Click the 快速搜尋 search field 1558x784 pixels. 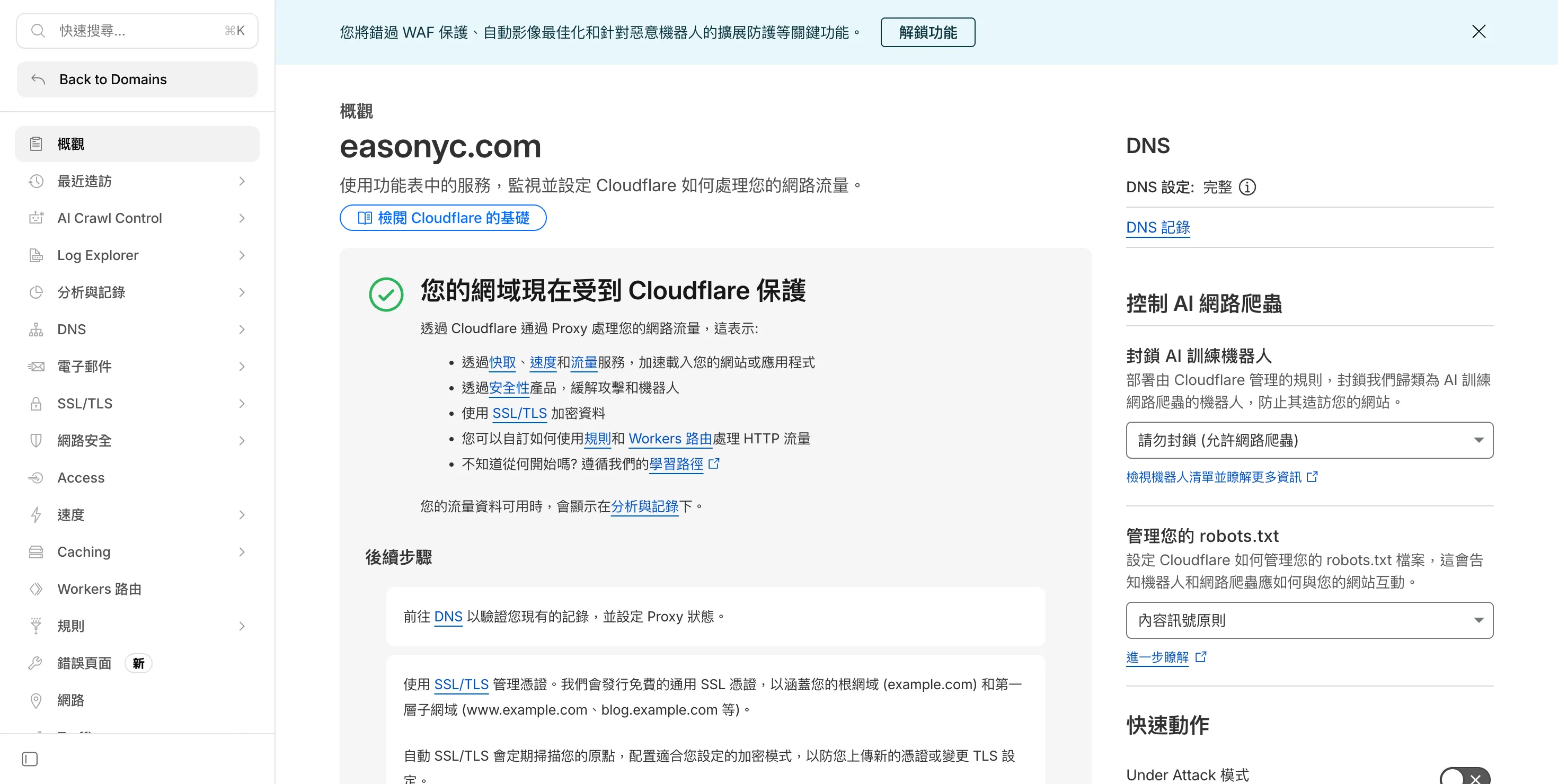click(137, 30)
